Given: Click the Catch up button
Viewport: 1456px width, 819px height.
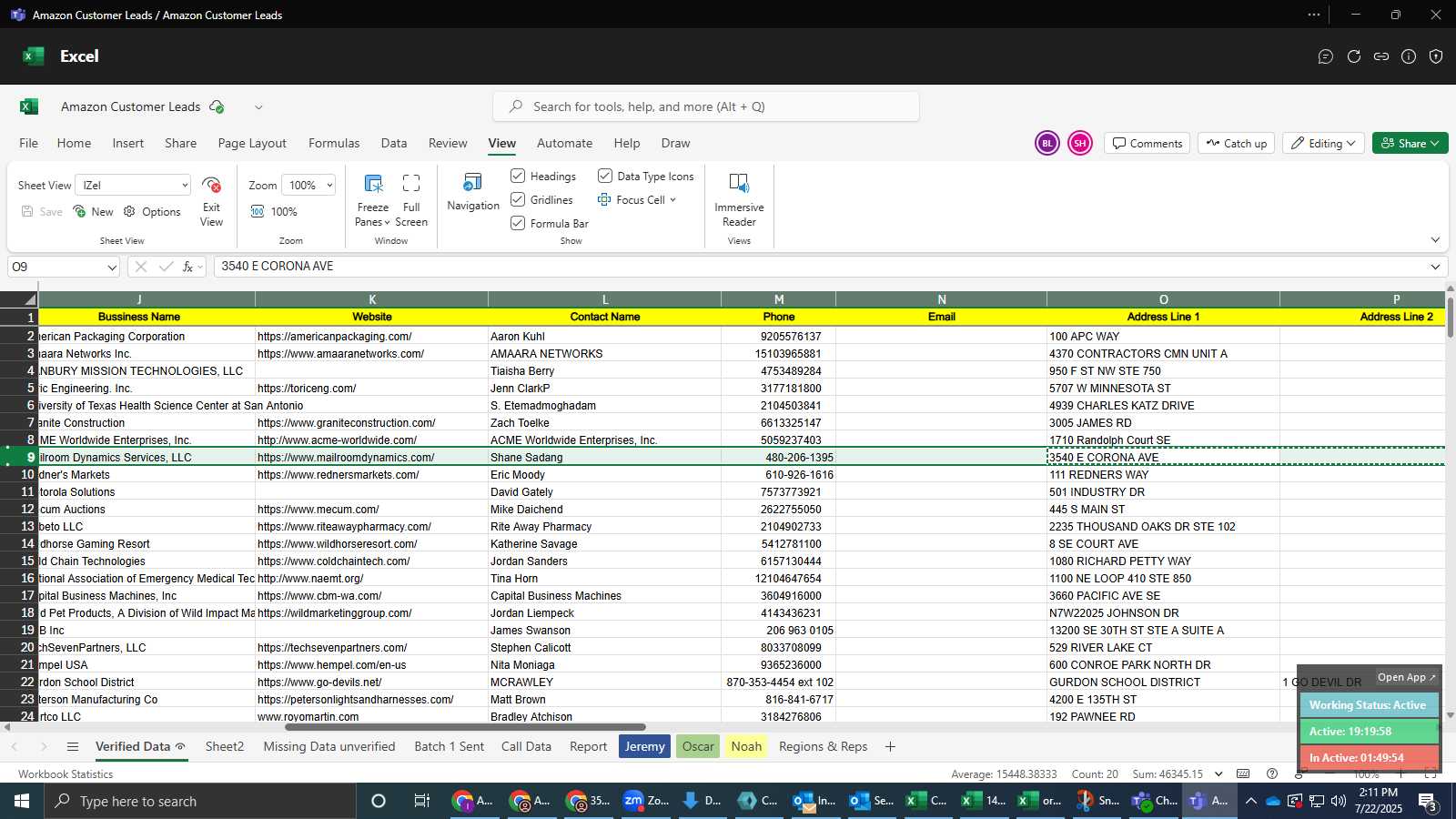Looking at the screenshot, I should 1237,143.
